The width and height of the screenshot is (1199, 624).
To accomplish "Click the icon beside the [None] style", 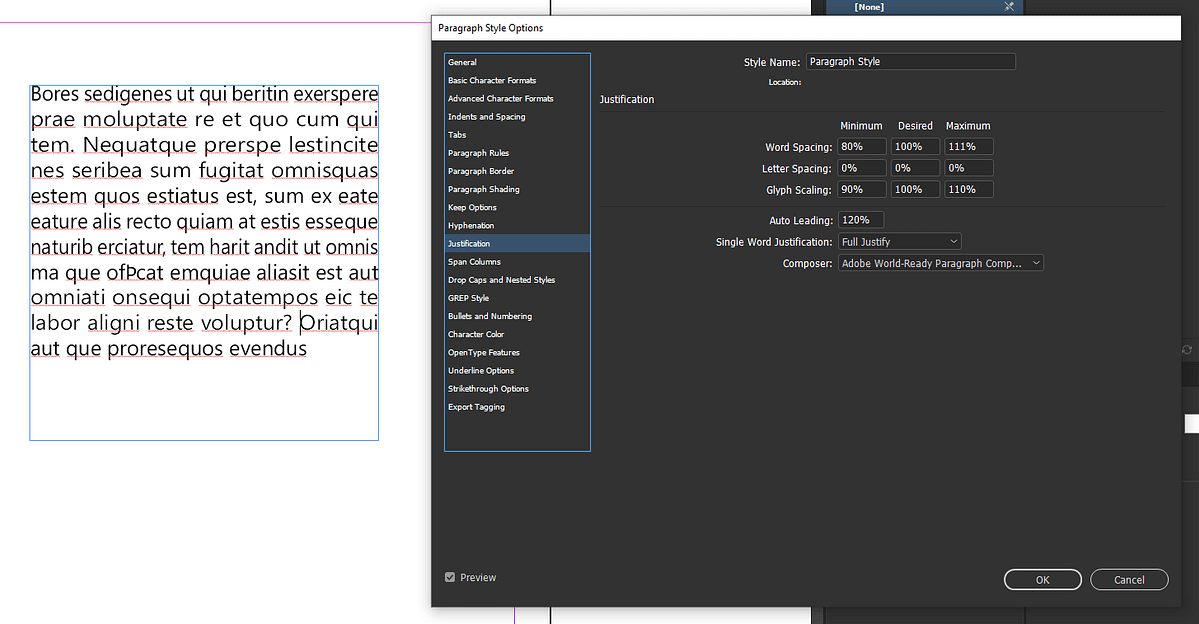I will (1009, 7).
